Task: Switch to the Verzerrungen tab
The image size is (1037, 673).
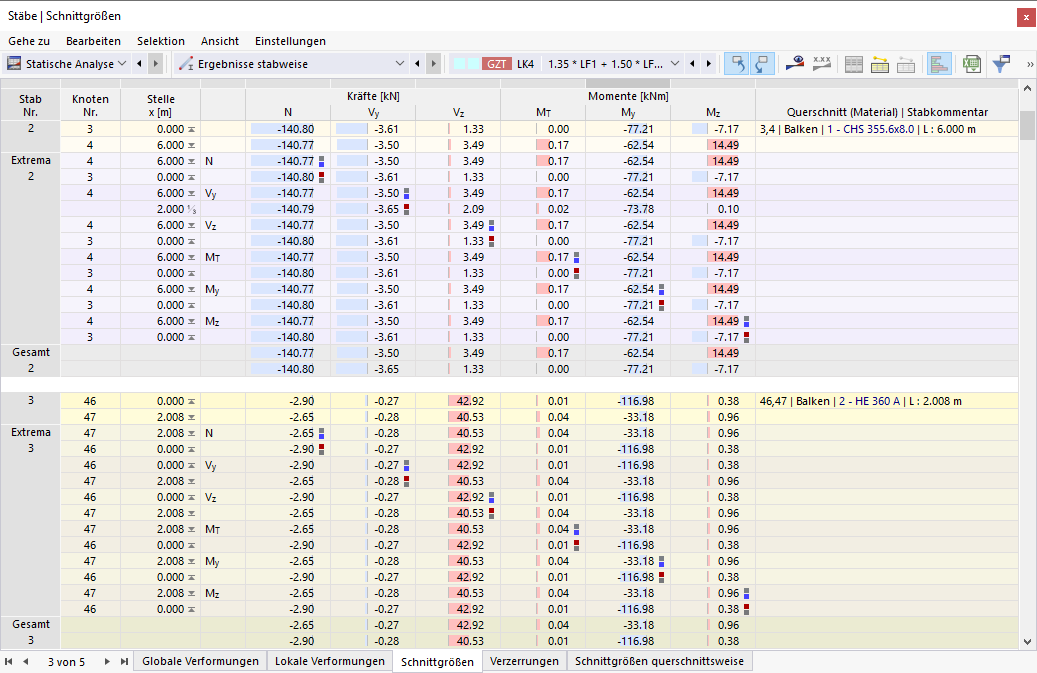Action: pyautogui.click(x=524, y=661)
